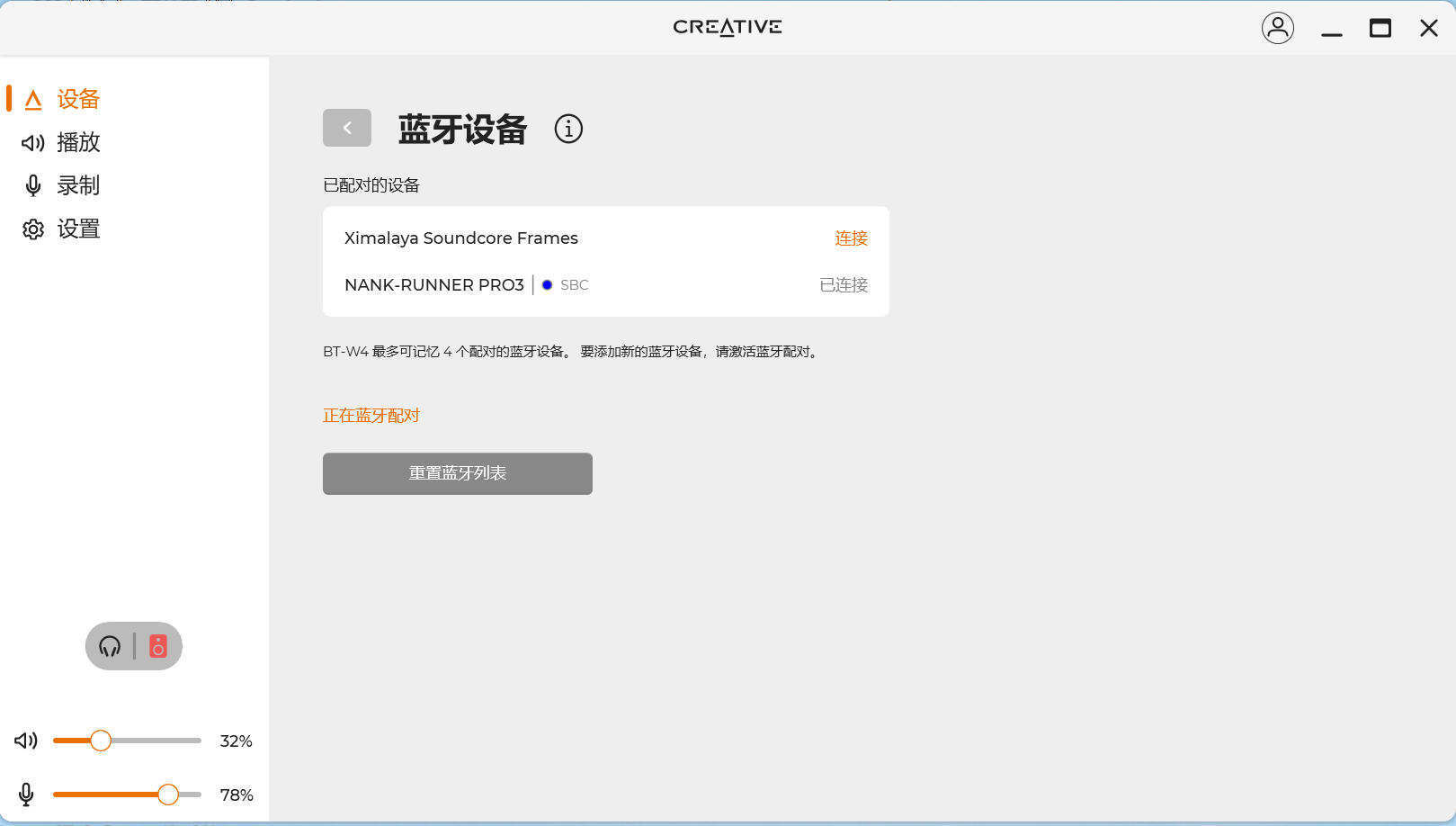
Task: Click the 78% microphone level value
Action: click(237, 795)
